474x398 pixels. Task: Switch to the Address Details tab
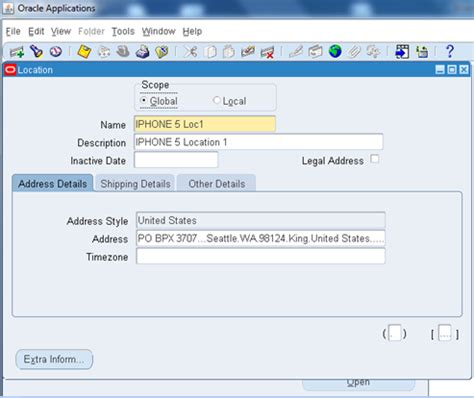point(53,183)
